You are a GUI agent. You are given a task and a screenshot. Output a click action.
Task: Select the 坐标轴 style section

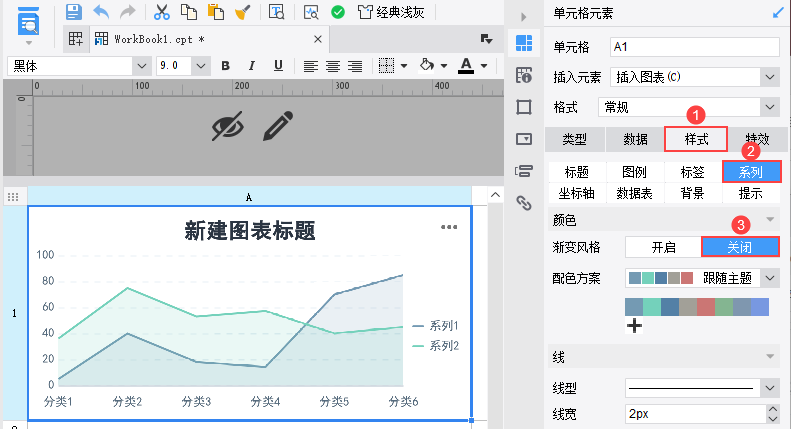577,193
